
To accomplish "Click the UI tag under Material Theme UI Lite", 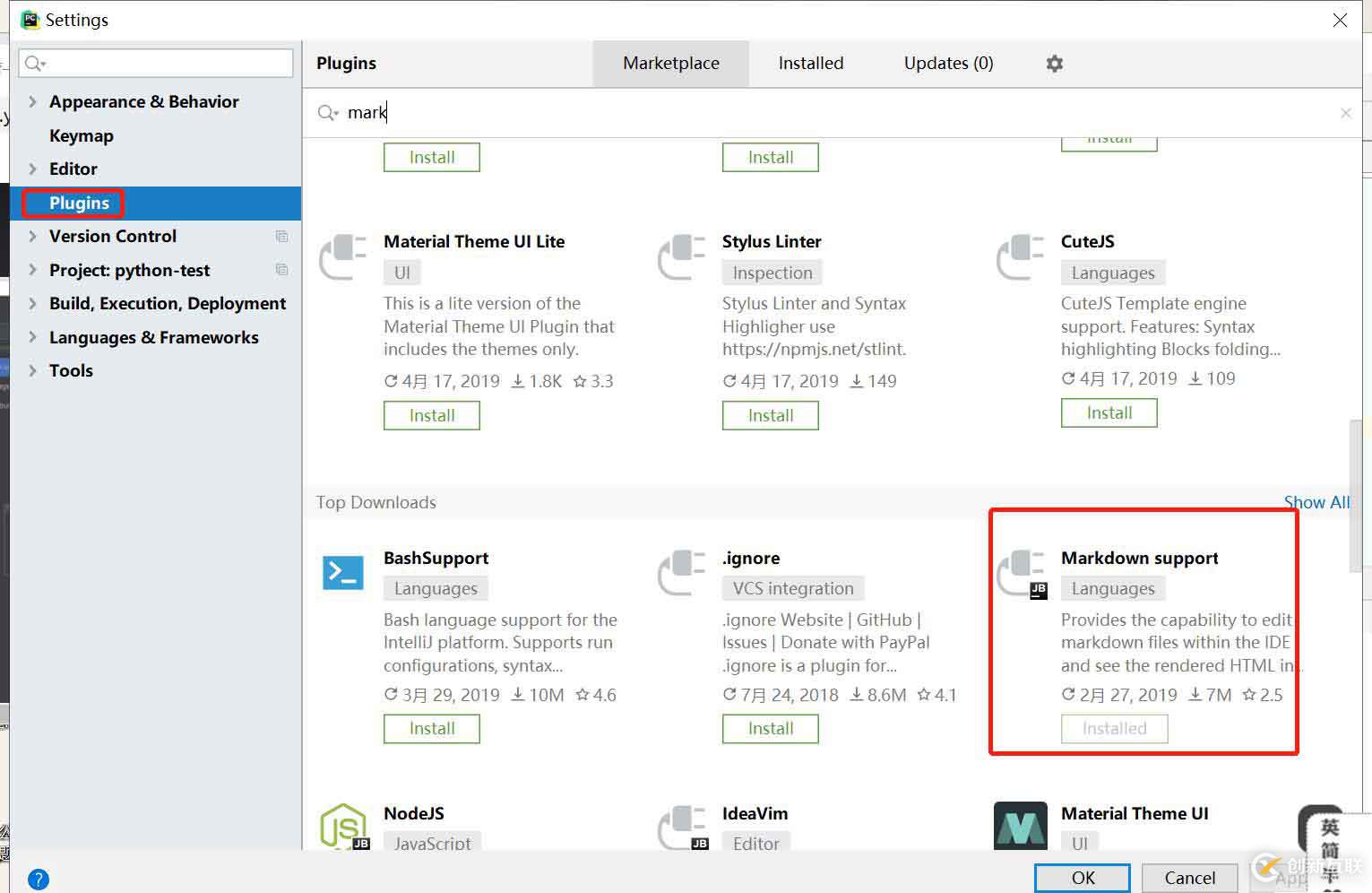I will [402, 273].
